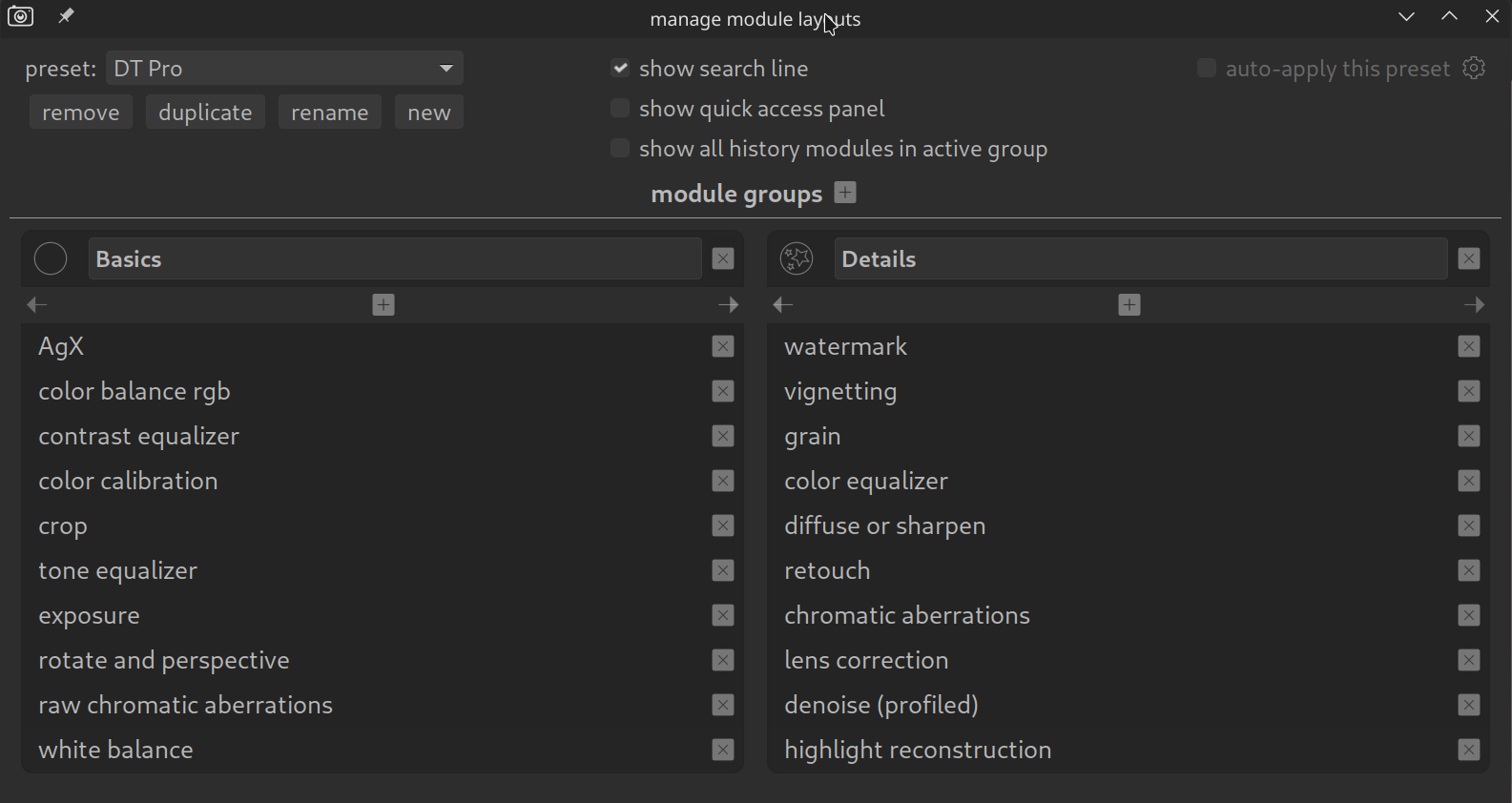
Task: Disable the show search line checkbox
Action: coord(620,69)
